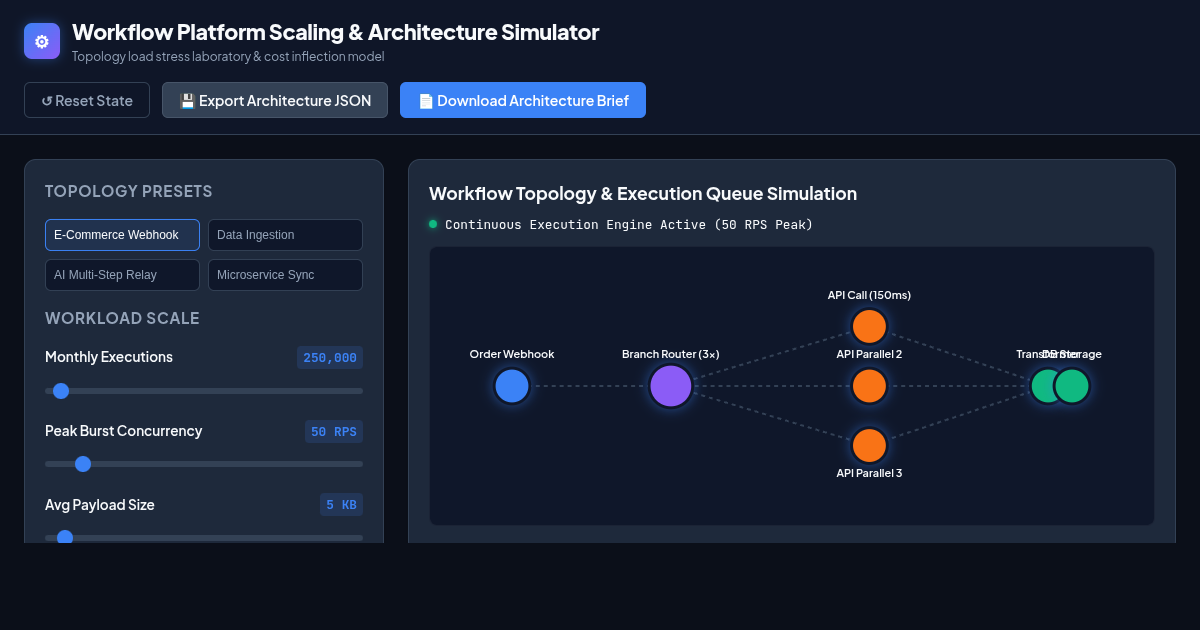The height and width of the screenshot is (630, 1200).
Task: Click the Avg Payload Size label
Action: 100,505
